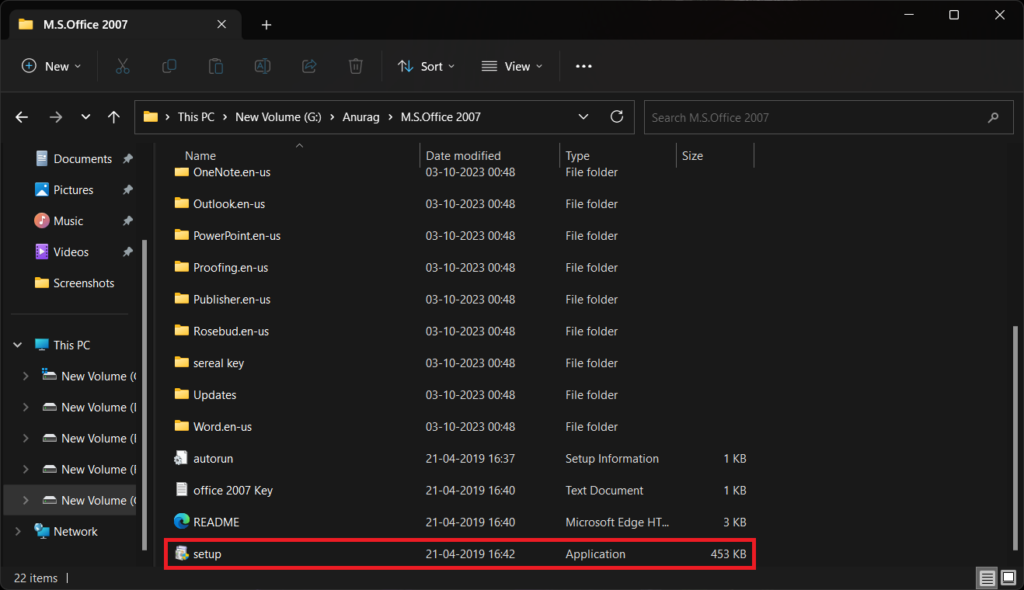Expand the Network tree node

point(18,532)
